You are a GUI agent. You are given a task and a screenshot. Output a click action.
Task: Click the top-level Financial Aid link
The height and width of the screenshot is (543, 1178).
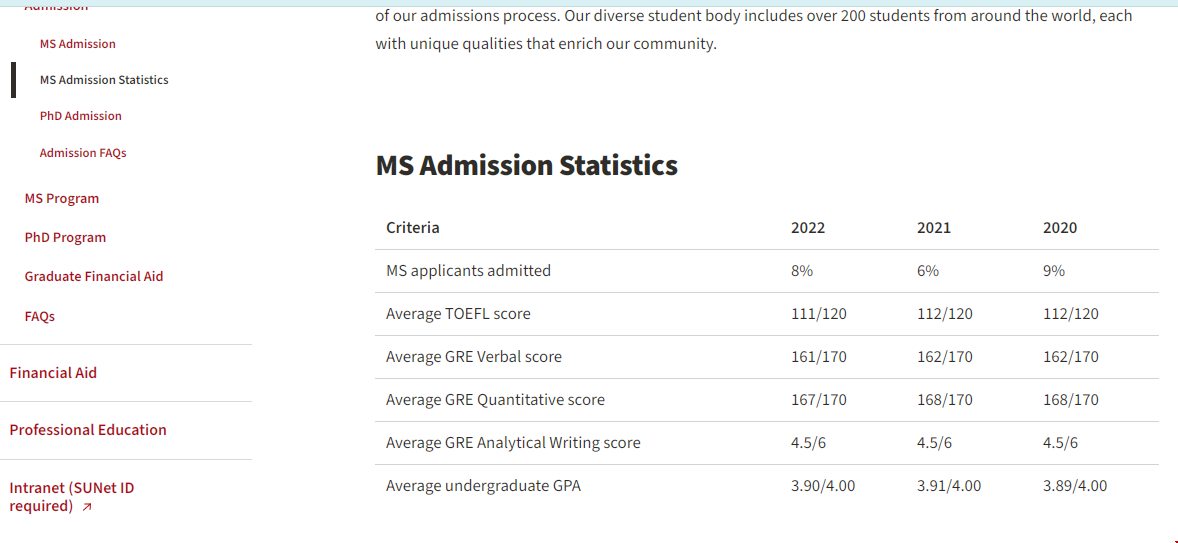pyautogui.click(x=53, y=373)
